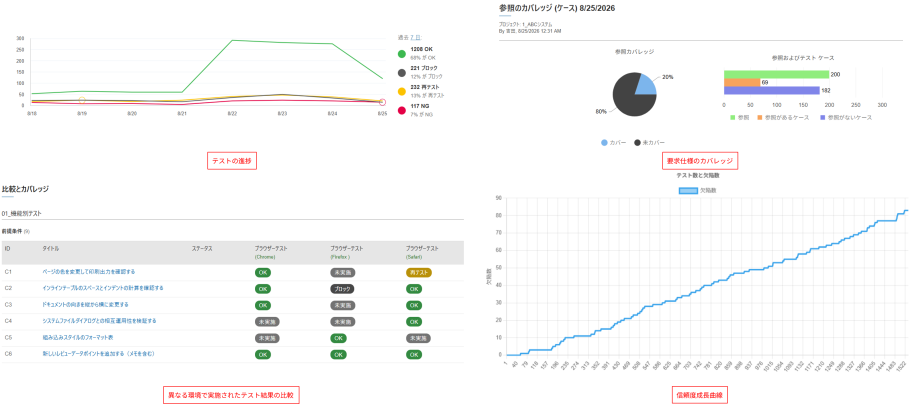The height and width of the screenshot is (404, 920).
Task: Click the ステータス column header
Action: 202,249
